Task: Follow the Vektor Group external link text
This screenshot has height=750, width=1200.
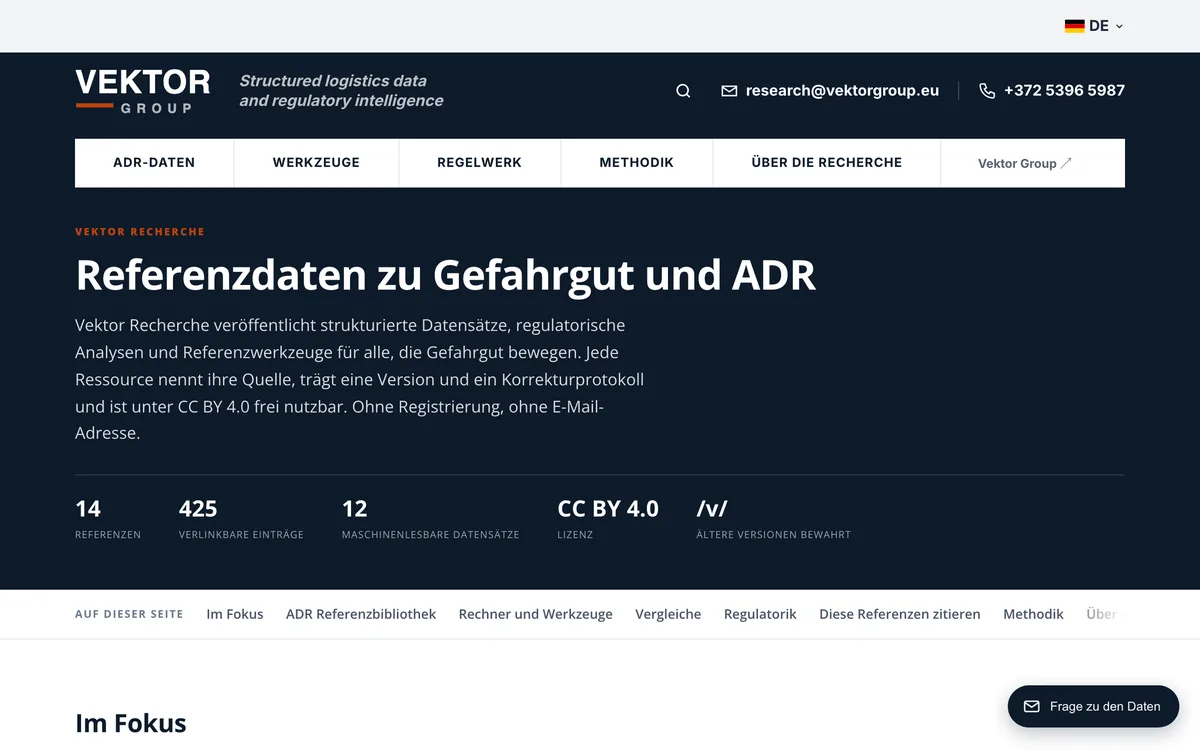Action: click(x=1017, y=164)
